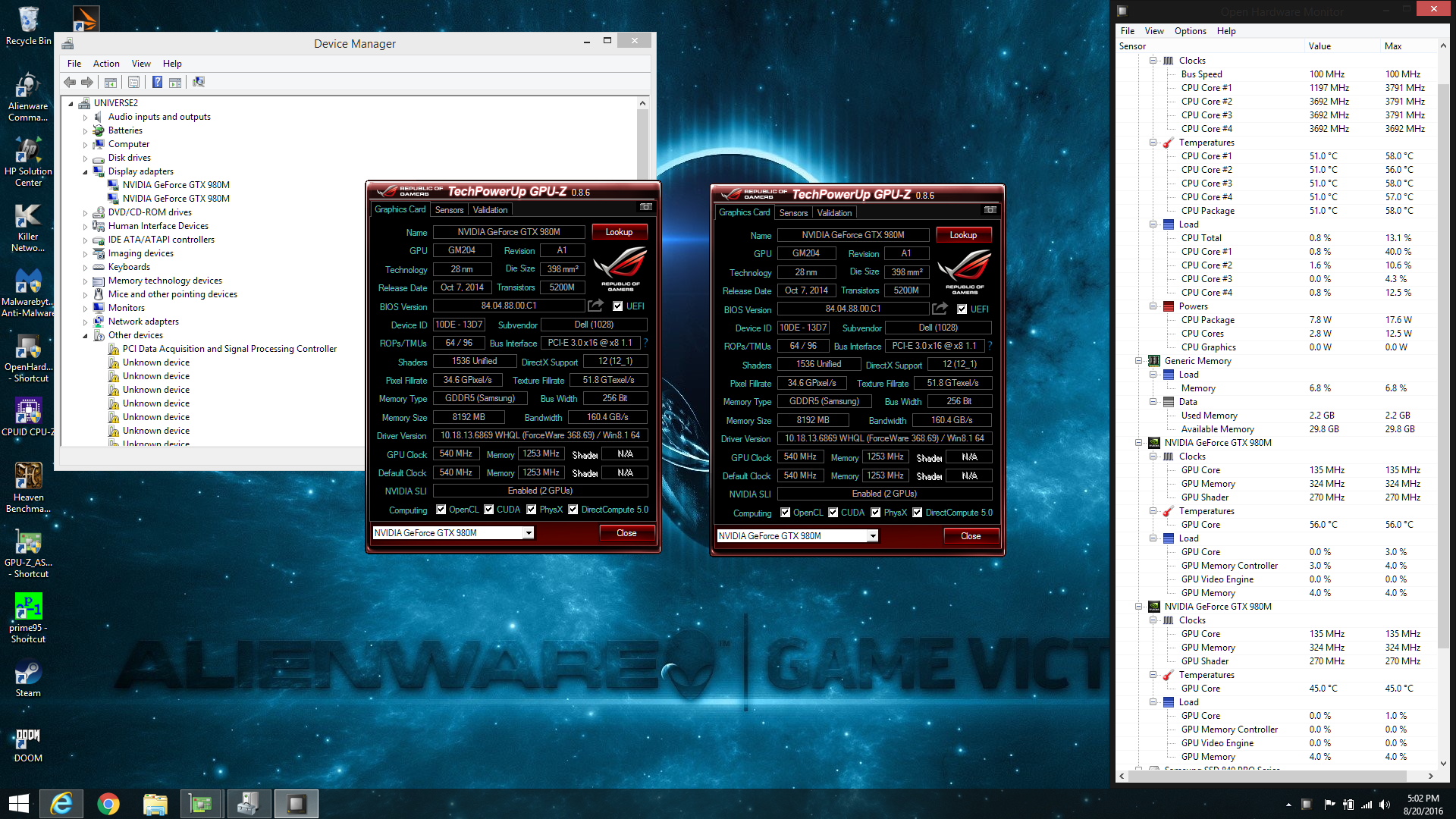Open Internet Explorer from the taskbar
Screen dimensions: 1456x819
[x=61, y=804]
